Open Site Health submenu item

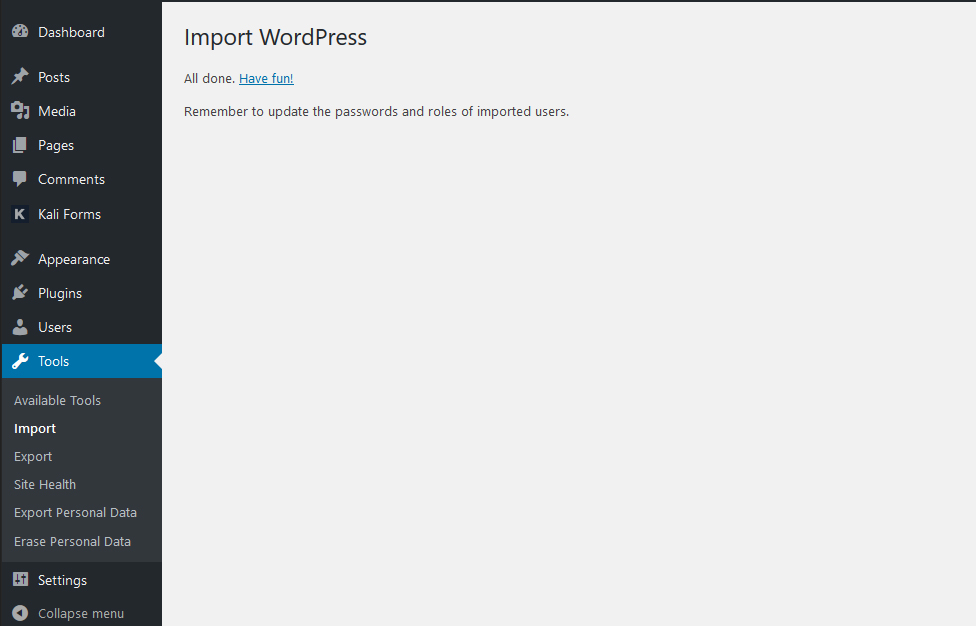(x=45, y=485)
